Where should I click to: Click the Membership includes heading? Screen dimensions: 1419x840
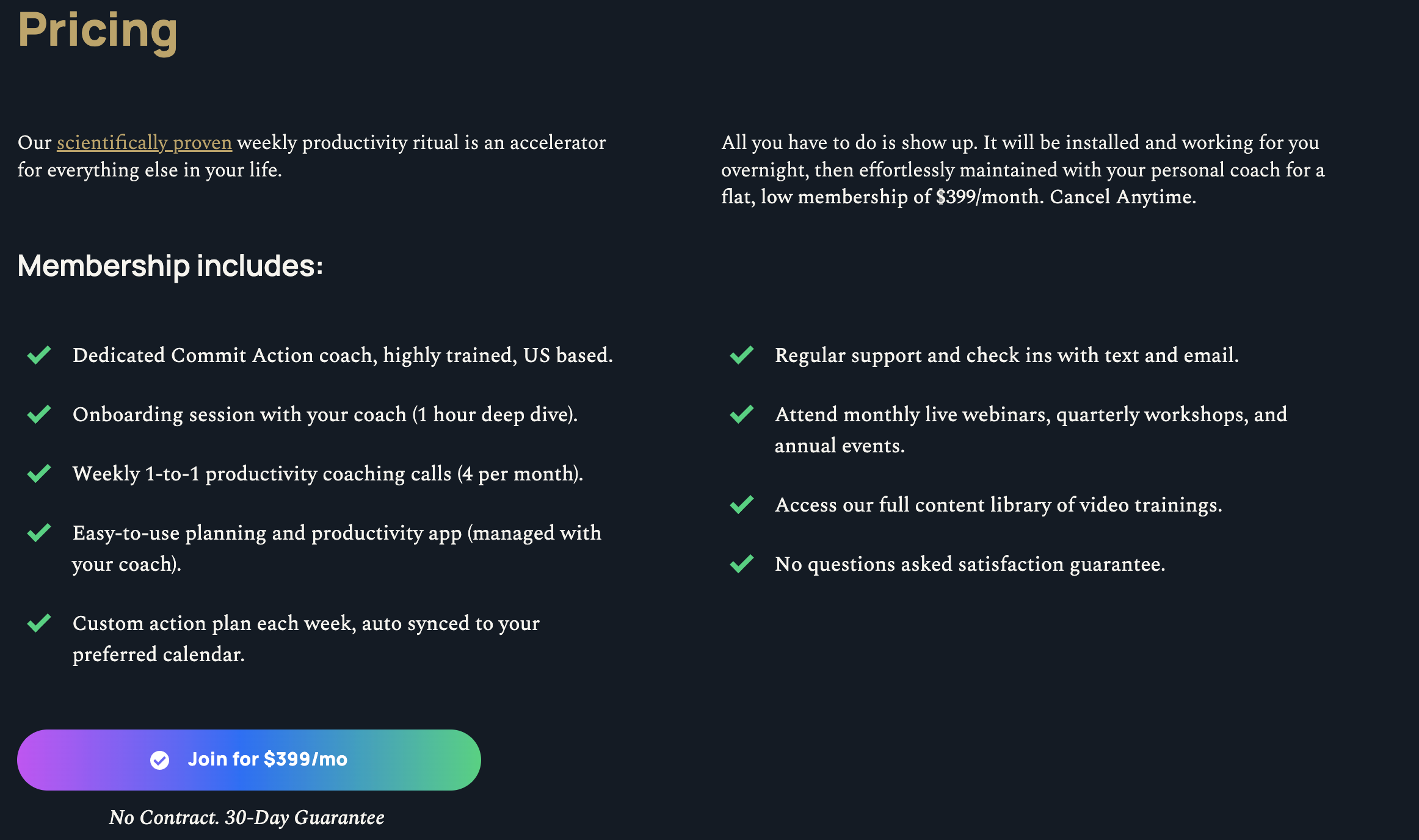(x=170, y=266)
